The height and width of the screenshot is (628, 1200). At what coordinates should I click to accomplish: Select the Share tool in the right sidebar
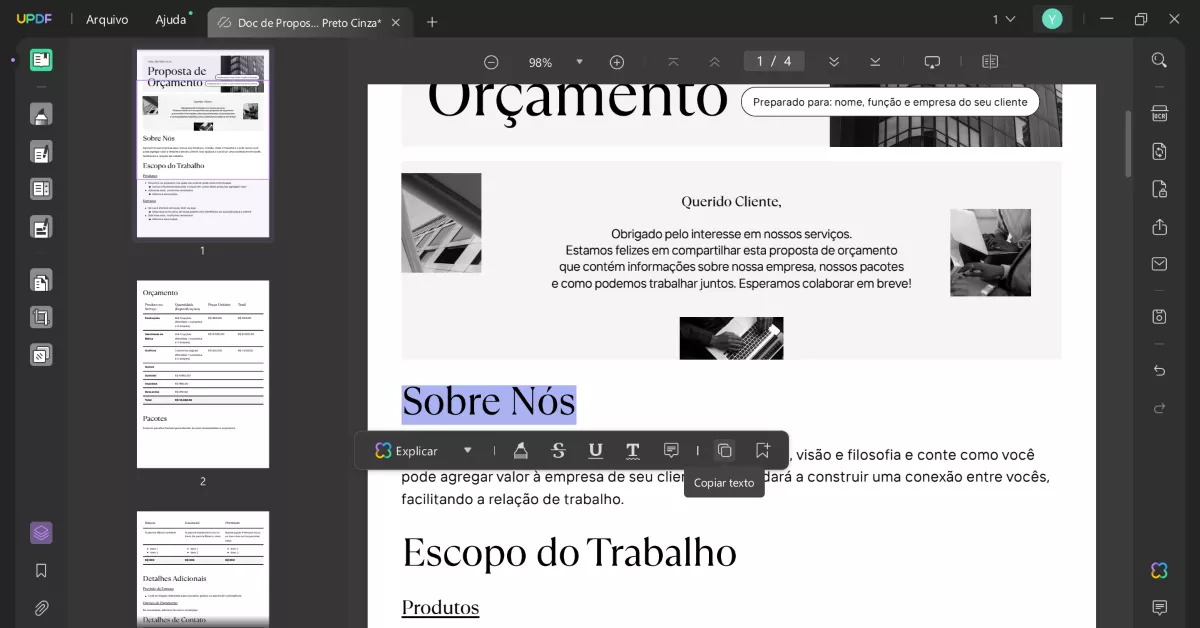pyautogui.click(x=1158, y=226)
